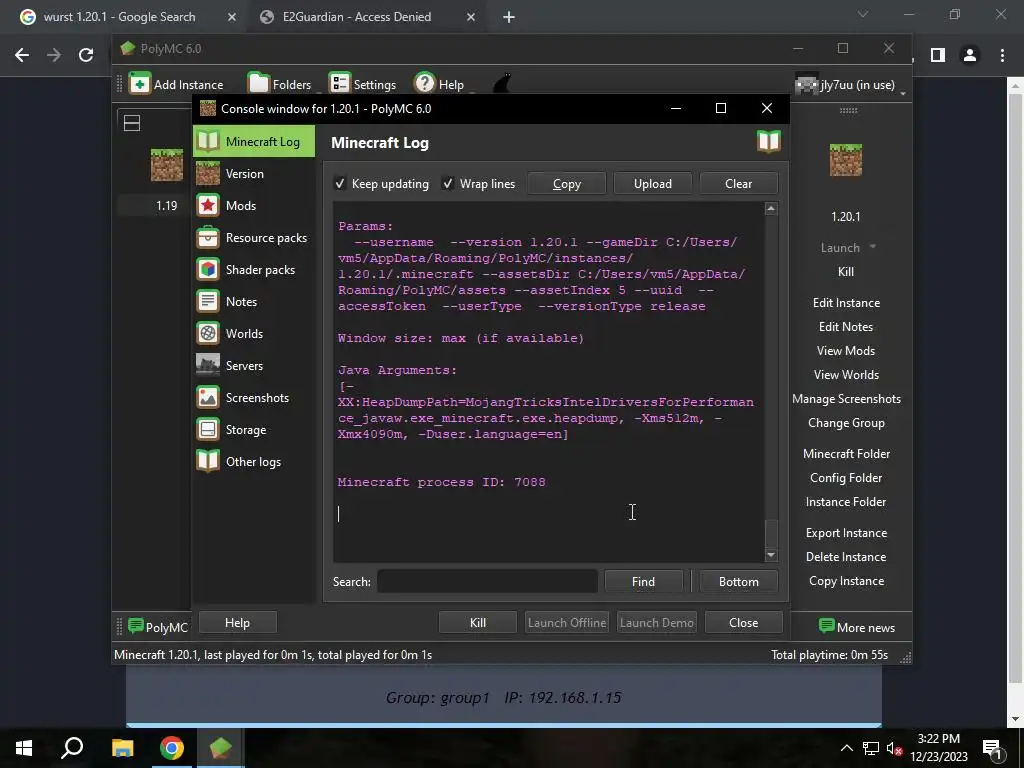Click View Worlds
This screenshot has height=768, width=1024.
(x=846, y=375)
